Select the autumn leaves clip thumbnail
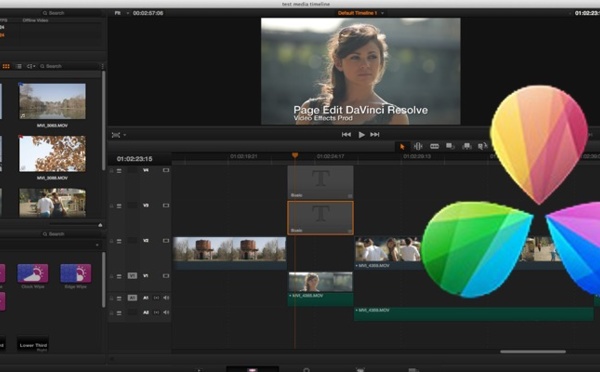The image size is (600, 372). [52, 153]
